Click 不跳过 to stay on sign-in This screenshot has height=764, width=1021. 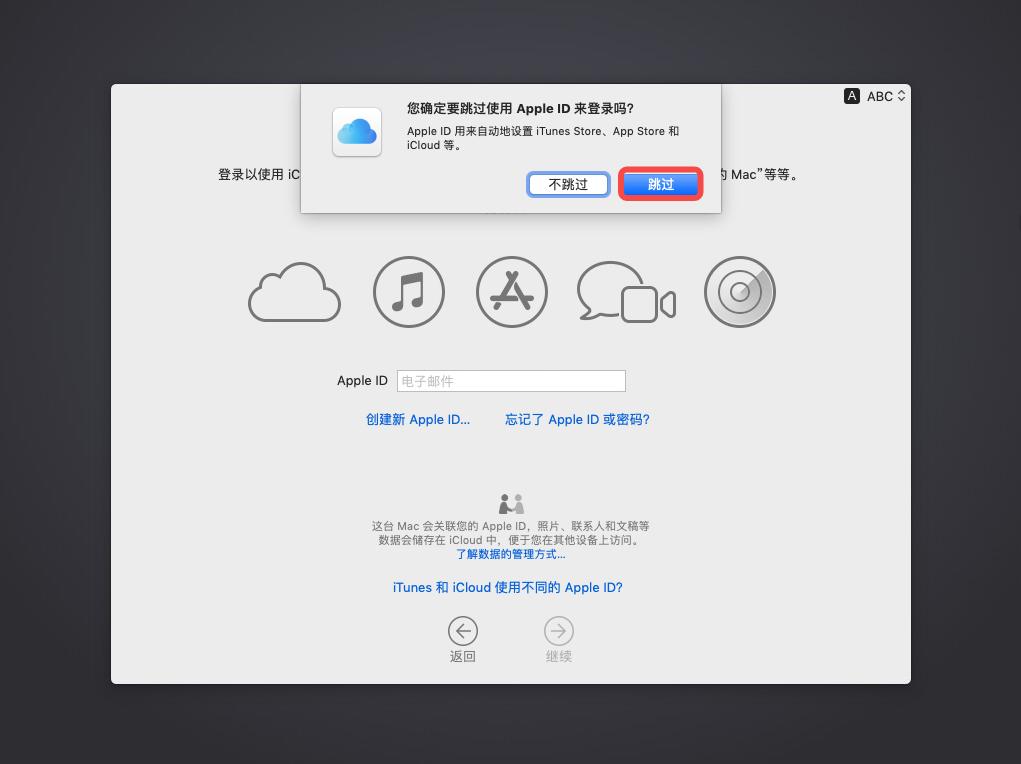coord(568,184)
